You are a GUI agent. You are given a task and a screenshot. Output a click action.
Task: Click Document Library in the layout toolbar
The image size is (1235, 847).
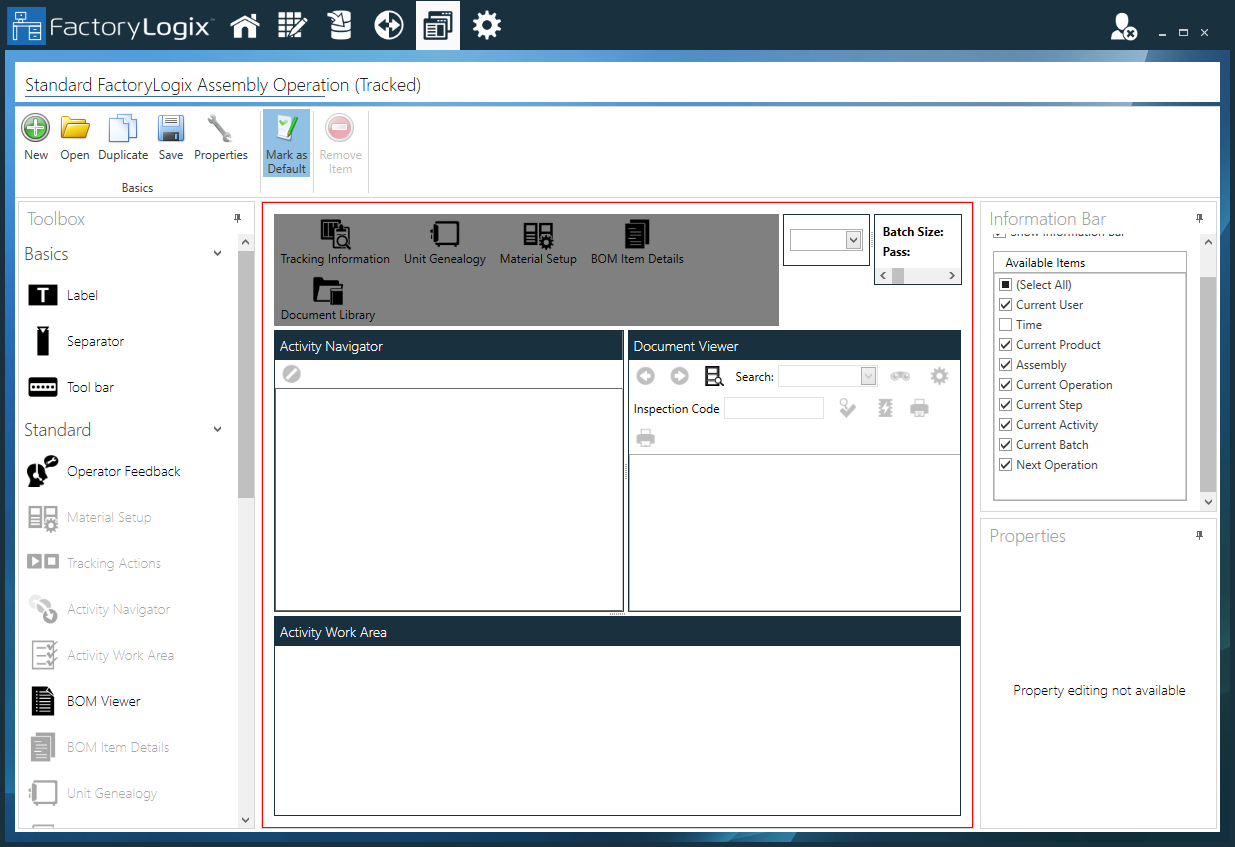(328, 299)
